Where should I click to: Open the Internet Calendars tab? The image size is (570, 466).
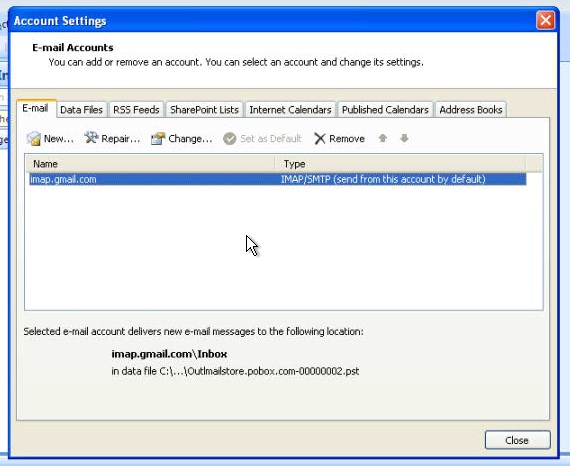tap(290, 110)
